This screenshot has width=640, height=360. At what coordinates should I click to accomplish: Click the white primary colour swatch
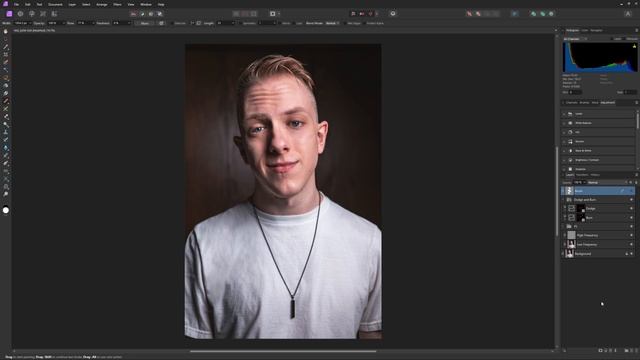point(6,210)
